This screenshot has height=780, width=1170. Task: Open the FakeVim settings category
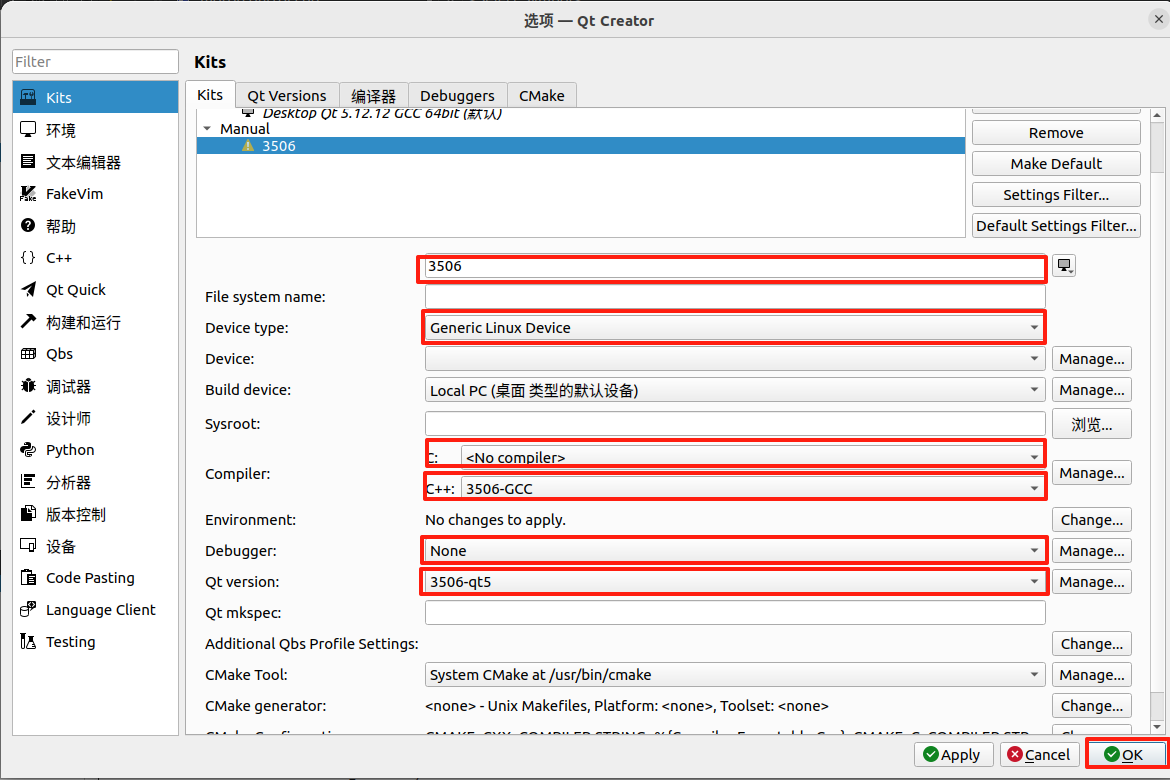[x=74, y=194]
